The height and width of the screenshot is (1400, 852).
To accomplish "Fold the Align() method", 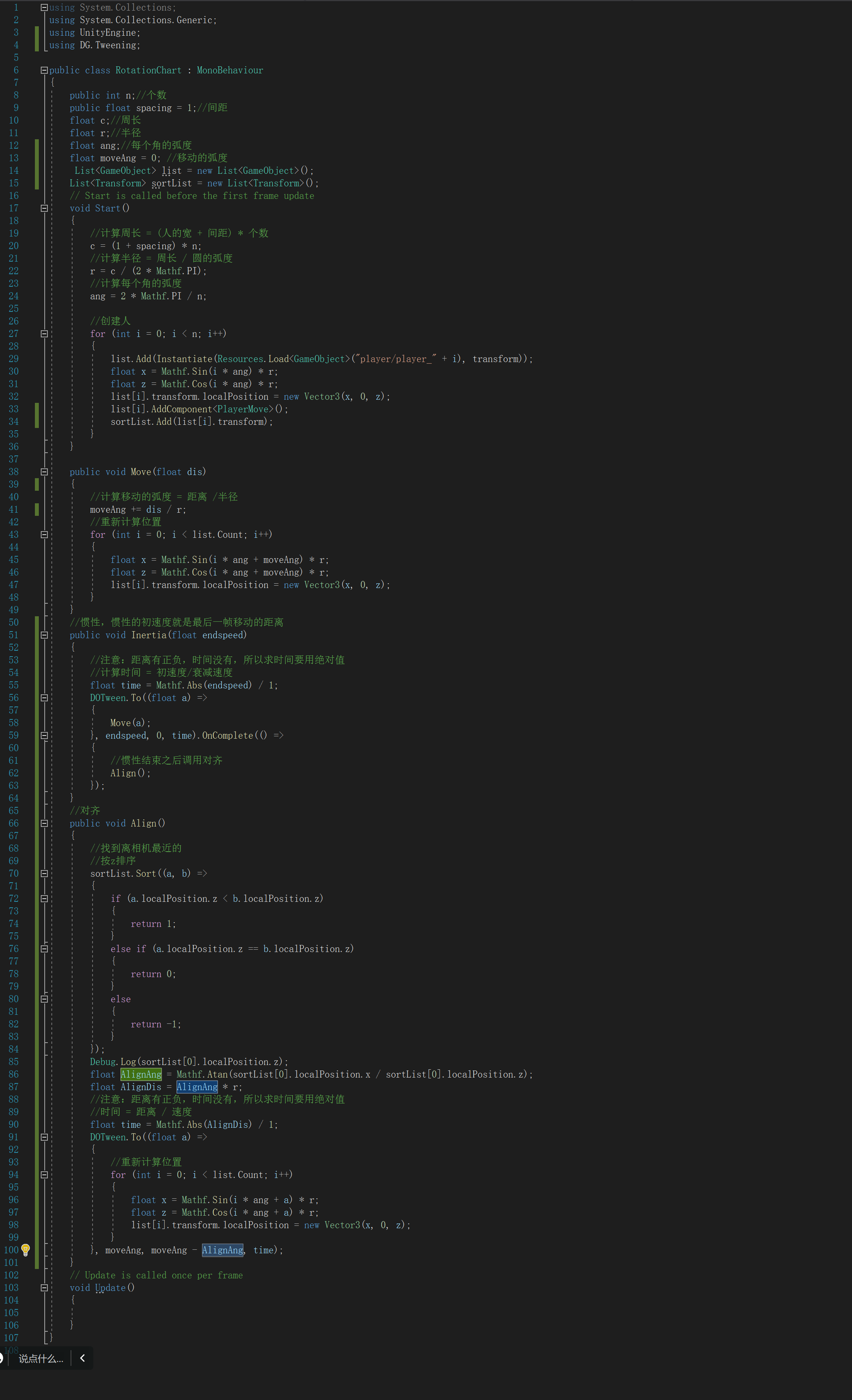I will click(x=44, y=823).
